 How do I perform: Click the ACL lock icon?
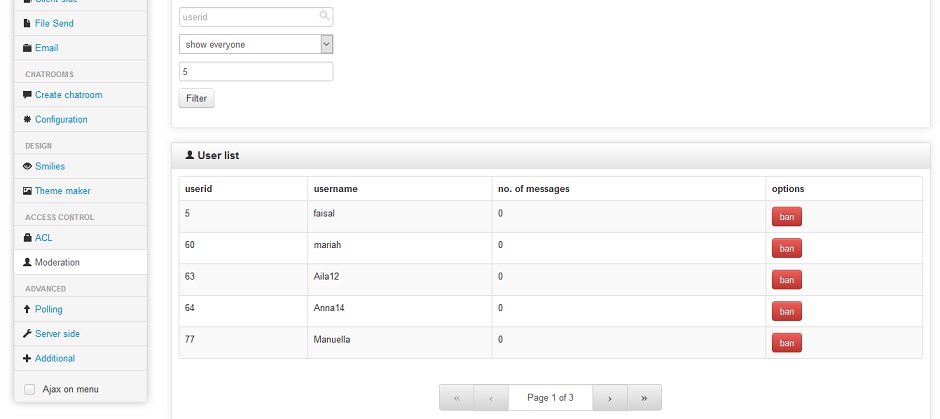pyautogui.click(x=27, y=237)
